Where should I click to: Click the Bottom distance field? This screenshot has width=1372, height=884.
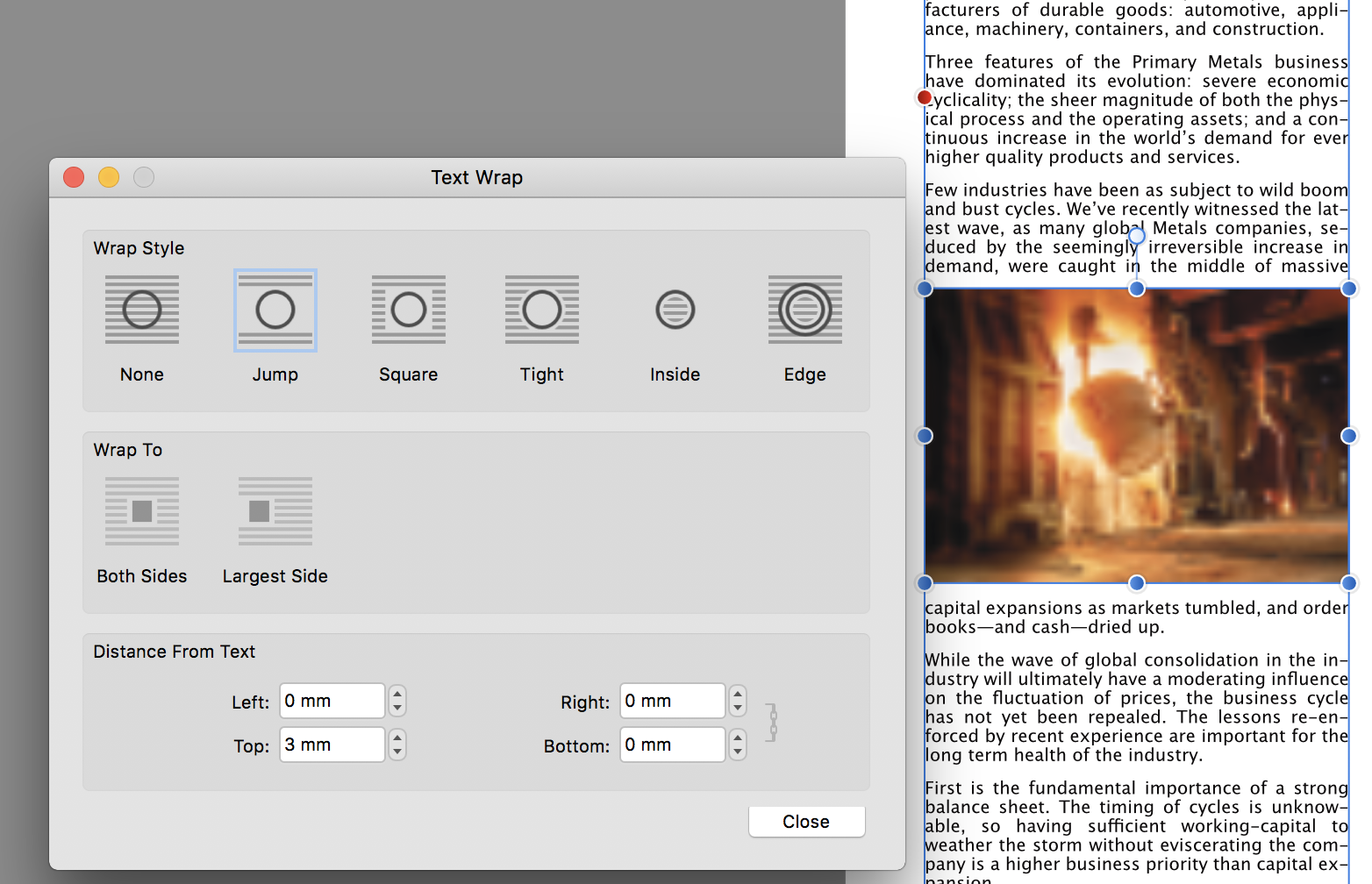pyautogui.click(x=673, y=745)
